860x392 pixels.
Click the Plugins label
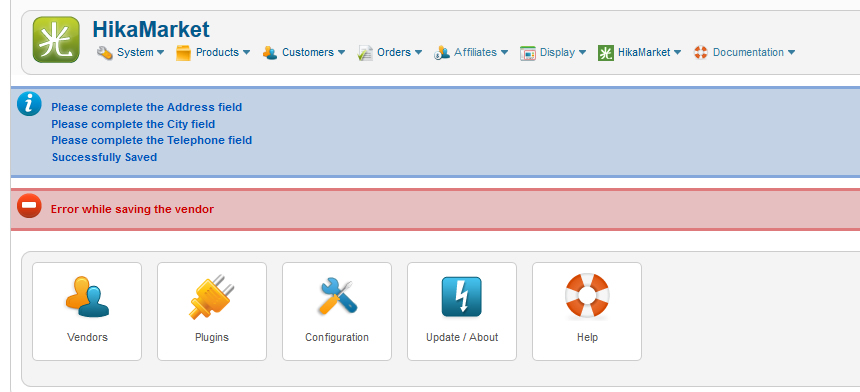click(212, 337)
